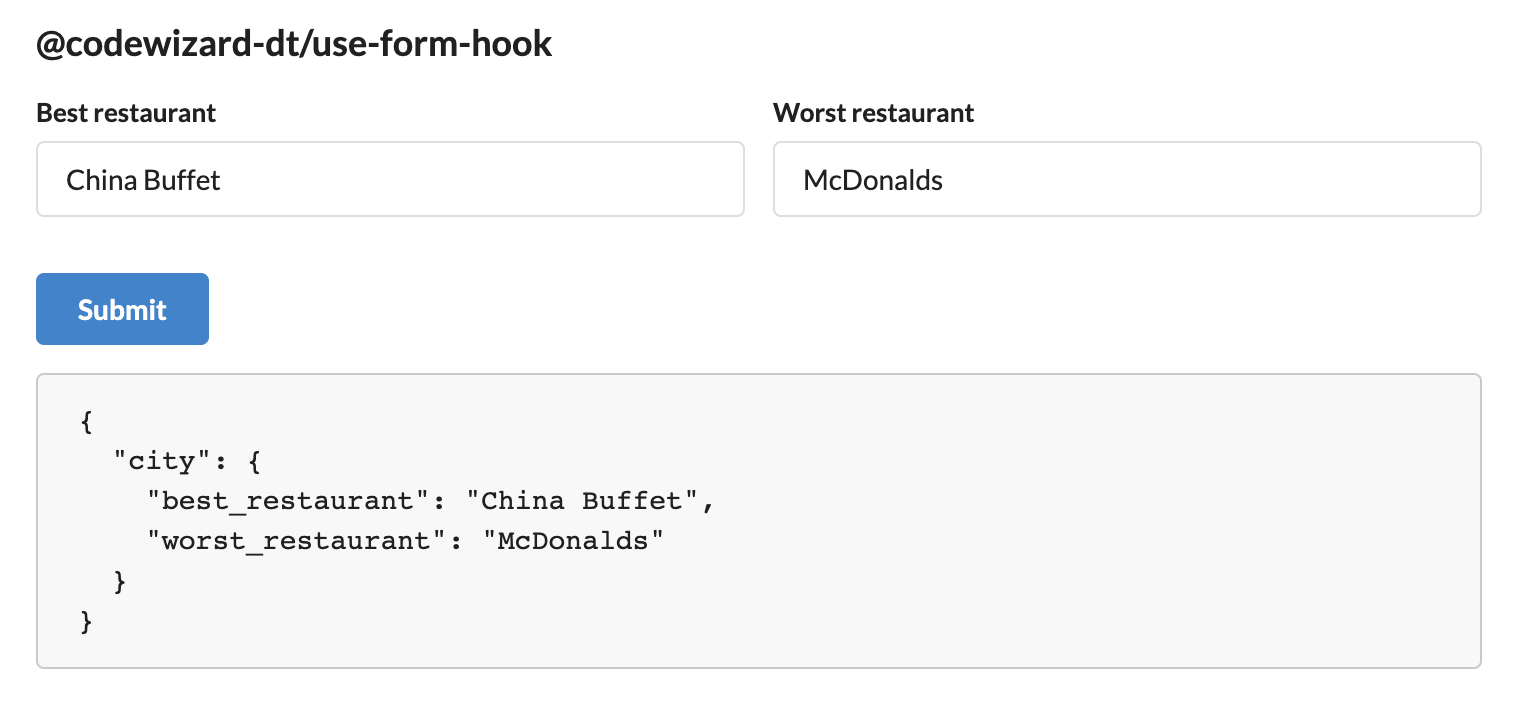Click the Submit button

(x=122, y=309)
